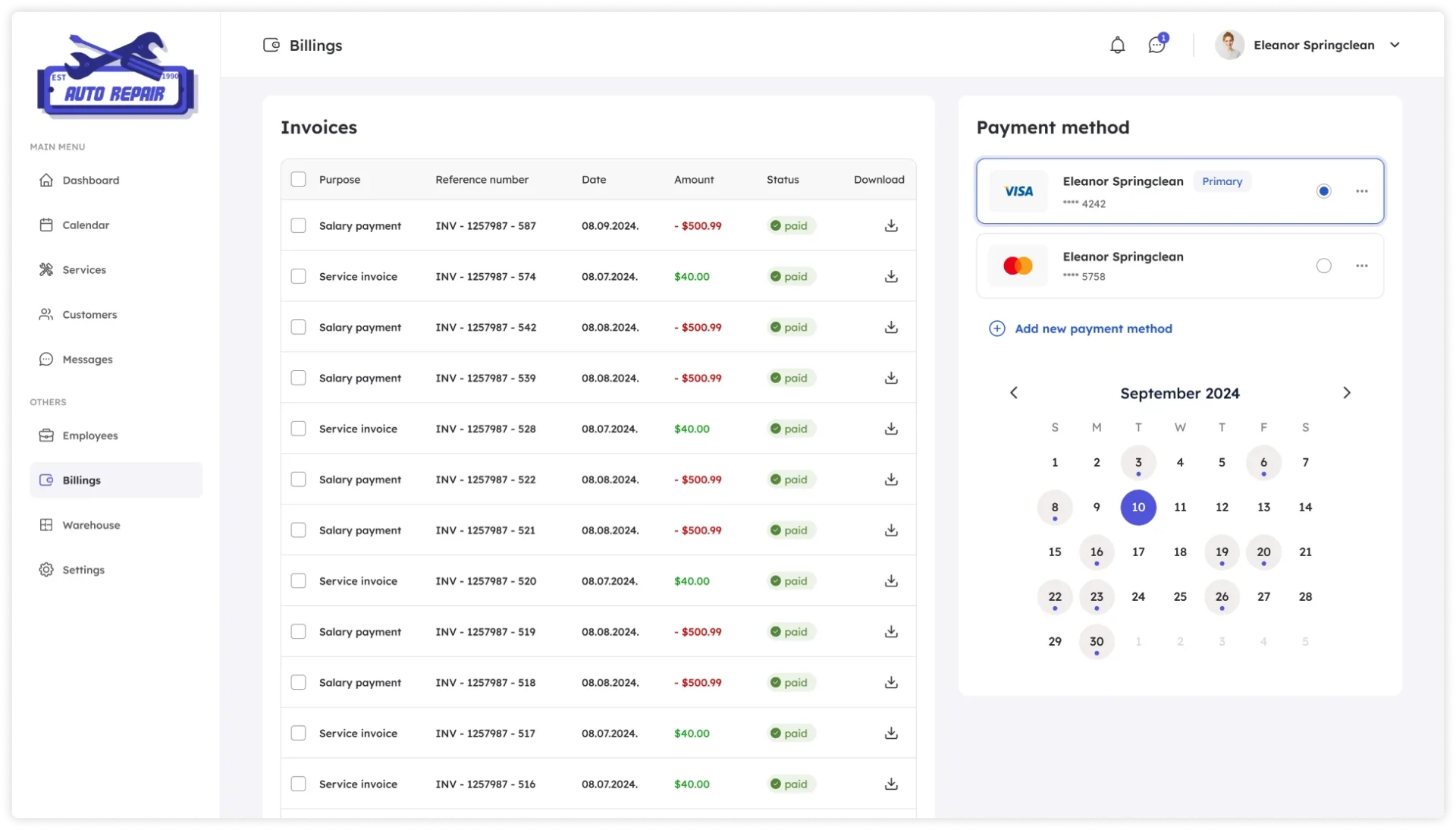
Task: Download the invoice ending 522
Action: coord(891,479)
